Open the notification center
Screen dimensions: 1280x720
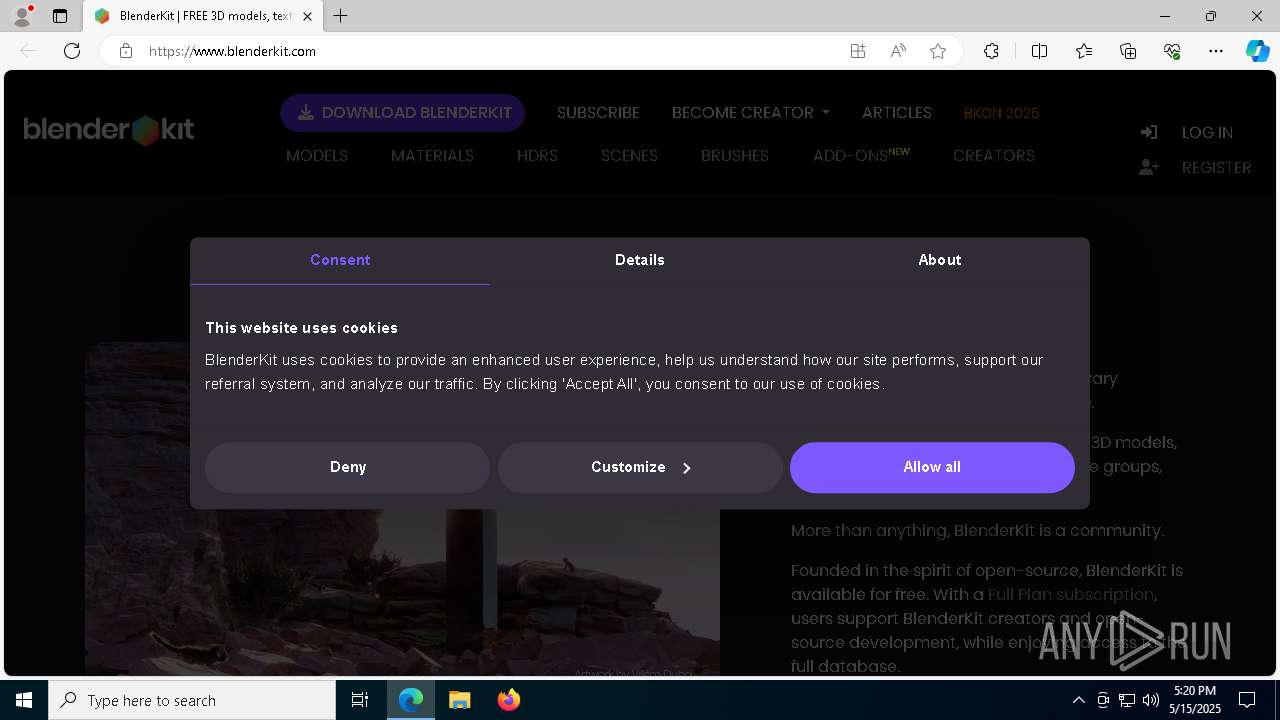(1247, 700)
